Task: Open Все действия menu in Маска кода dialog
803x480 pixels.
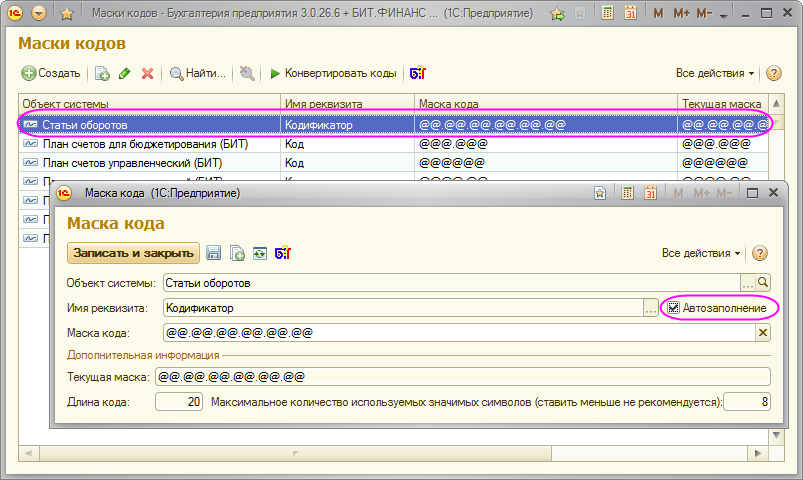Action: [x=701, y=253]
